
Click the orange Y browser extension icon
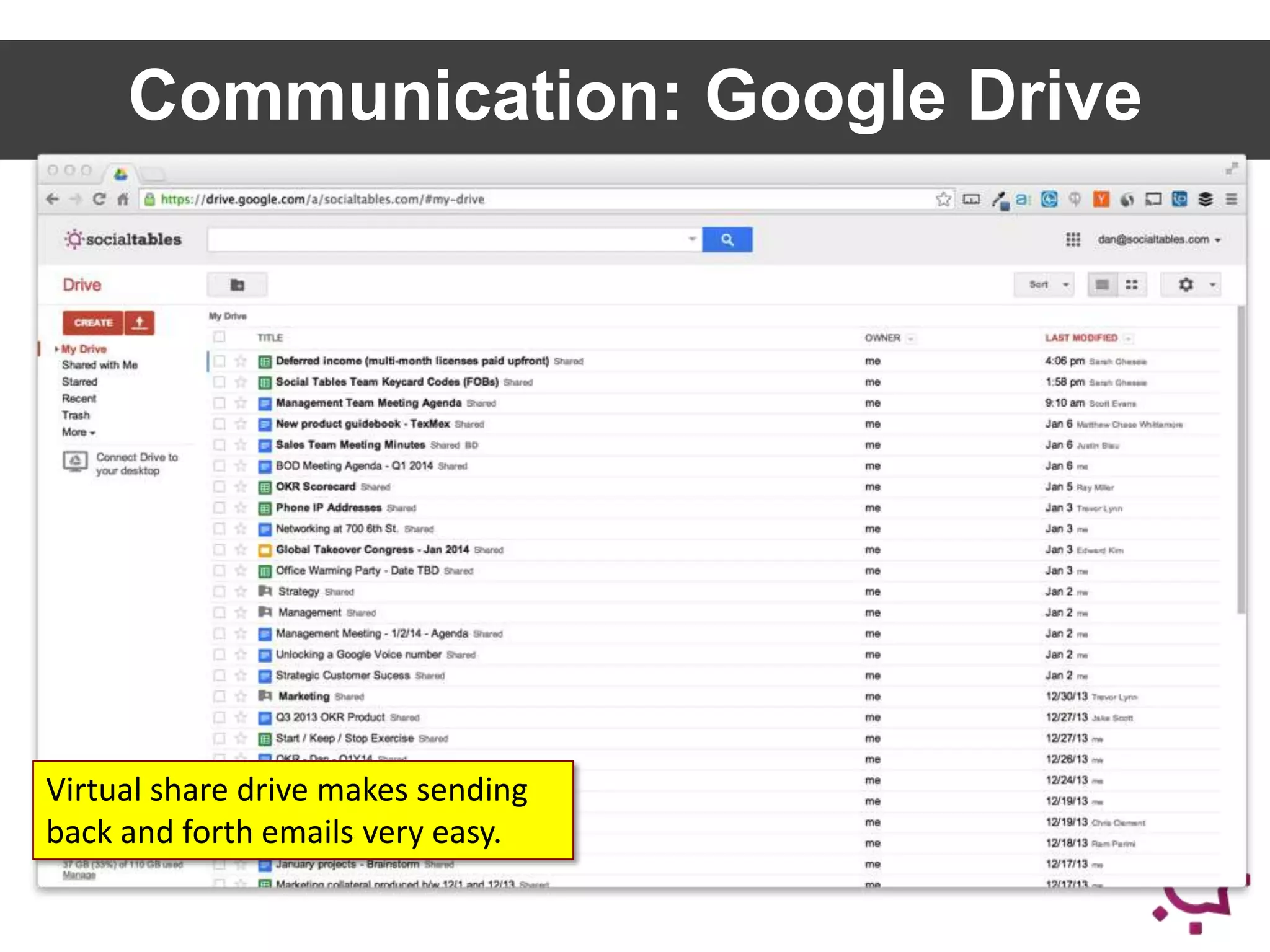point(1101,200)
